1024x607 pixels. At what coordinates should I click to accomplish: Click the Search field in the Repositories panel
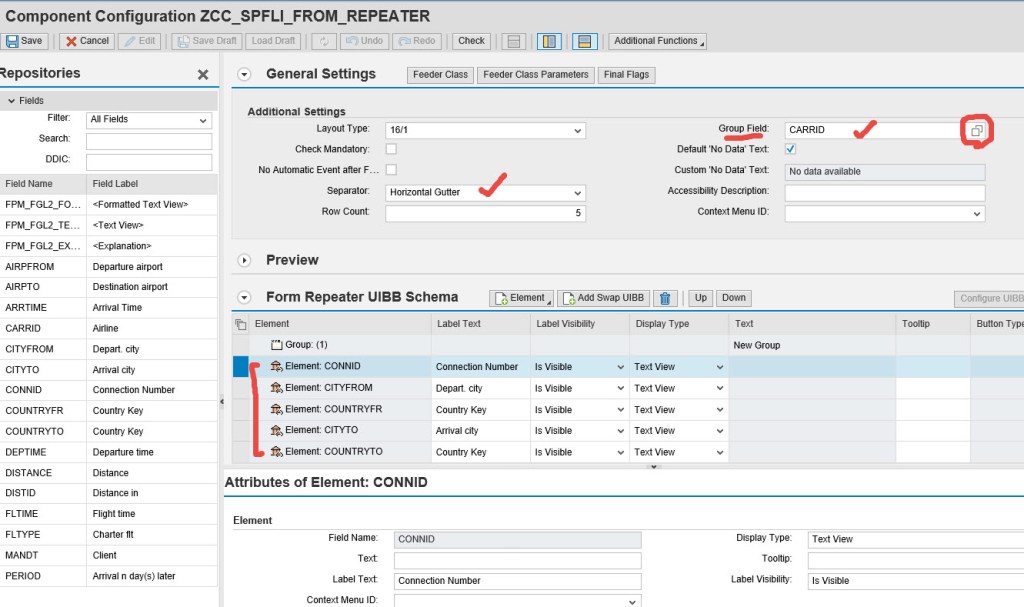click(148, 139)
